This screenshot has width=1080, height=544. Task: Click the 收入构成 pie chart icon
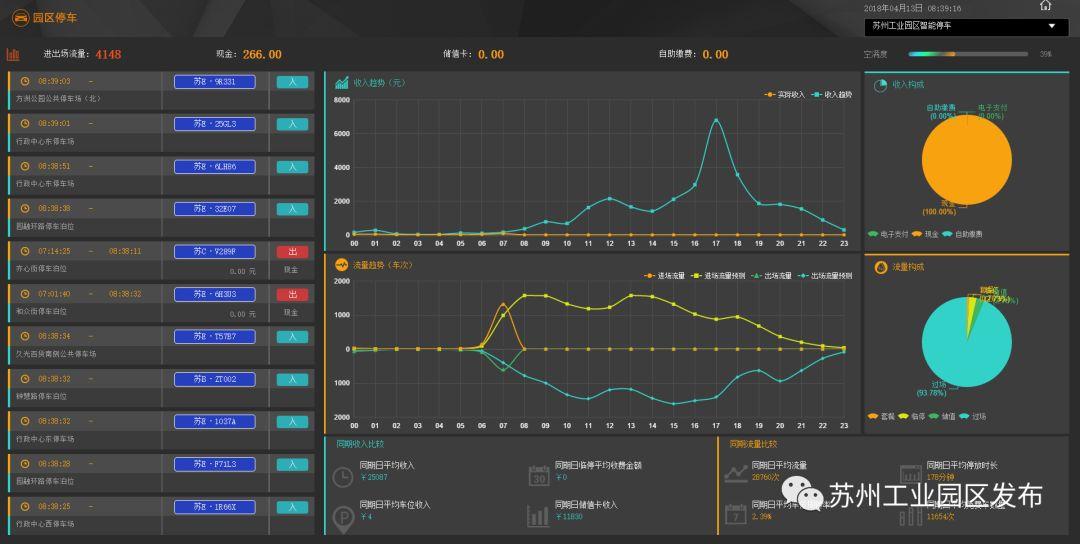coord(881,86)
